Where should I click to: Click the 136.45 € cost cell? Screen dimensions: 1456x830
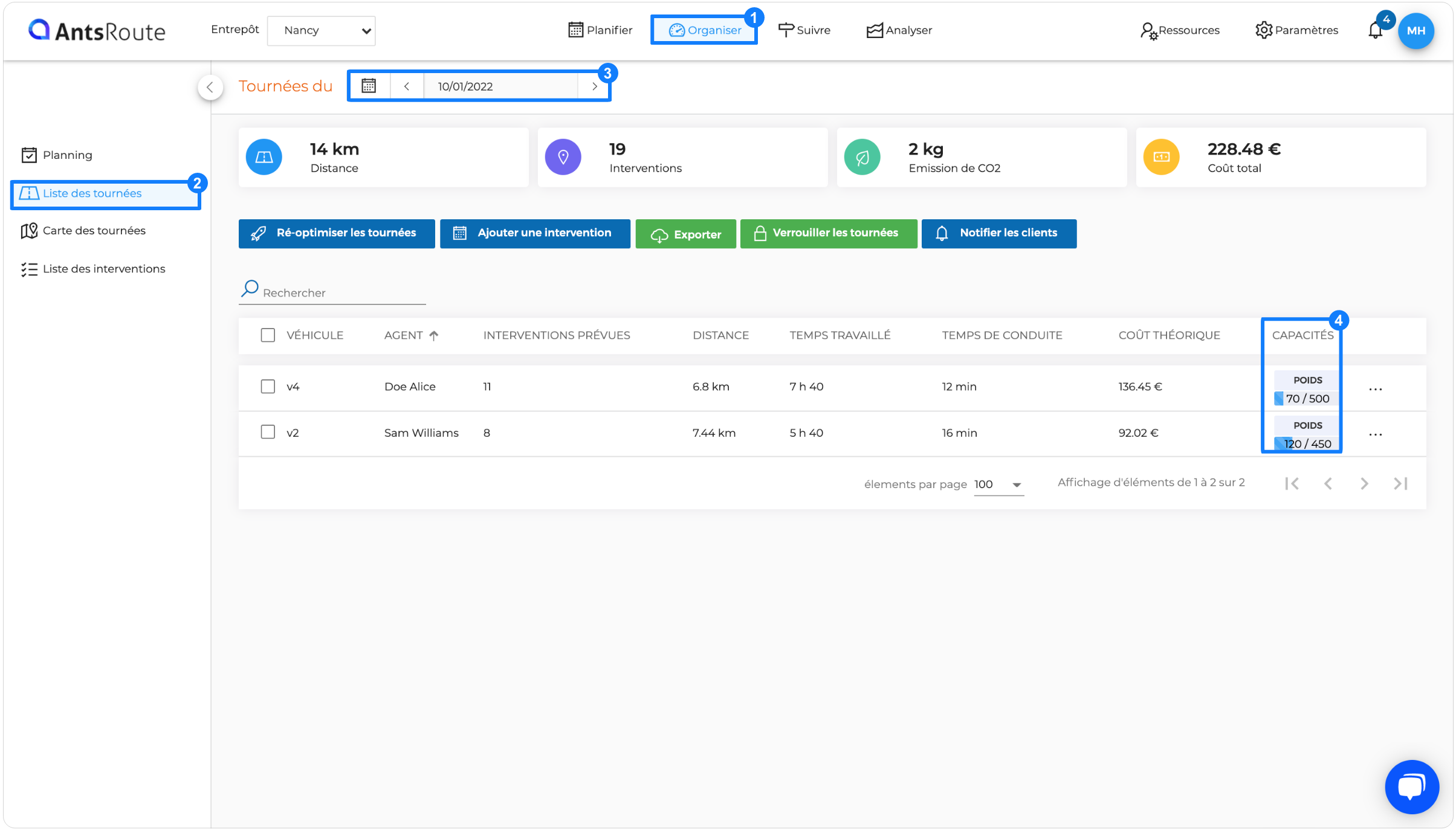click(x=1140, y=387)
